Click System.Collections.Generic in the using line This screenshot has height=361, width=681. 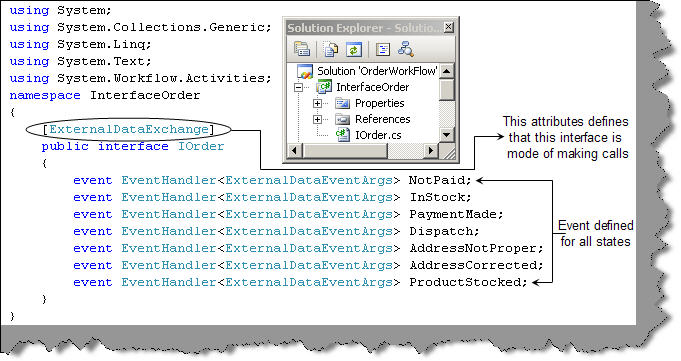161,27
